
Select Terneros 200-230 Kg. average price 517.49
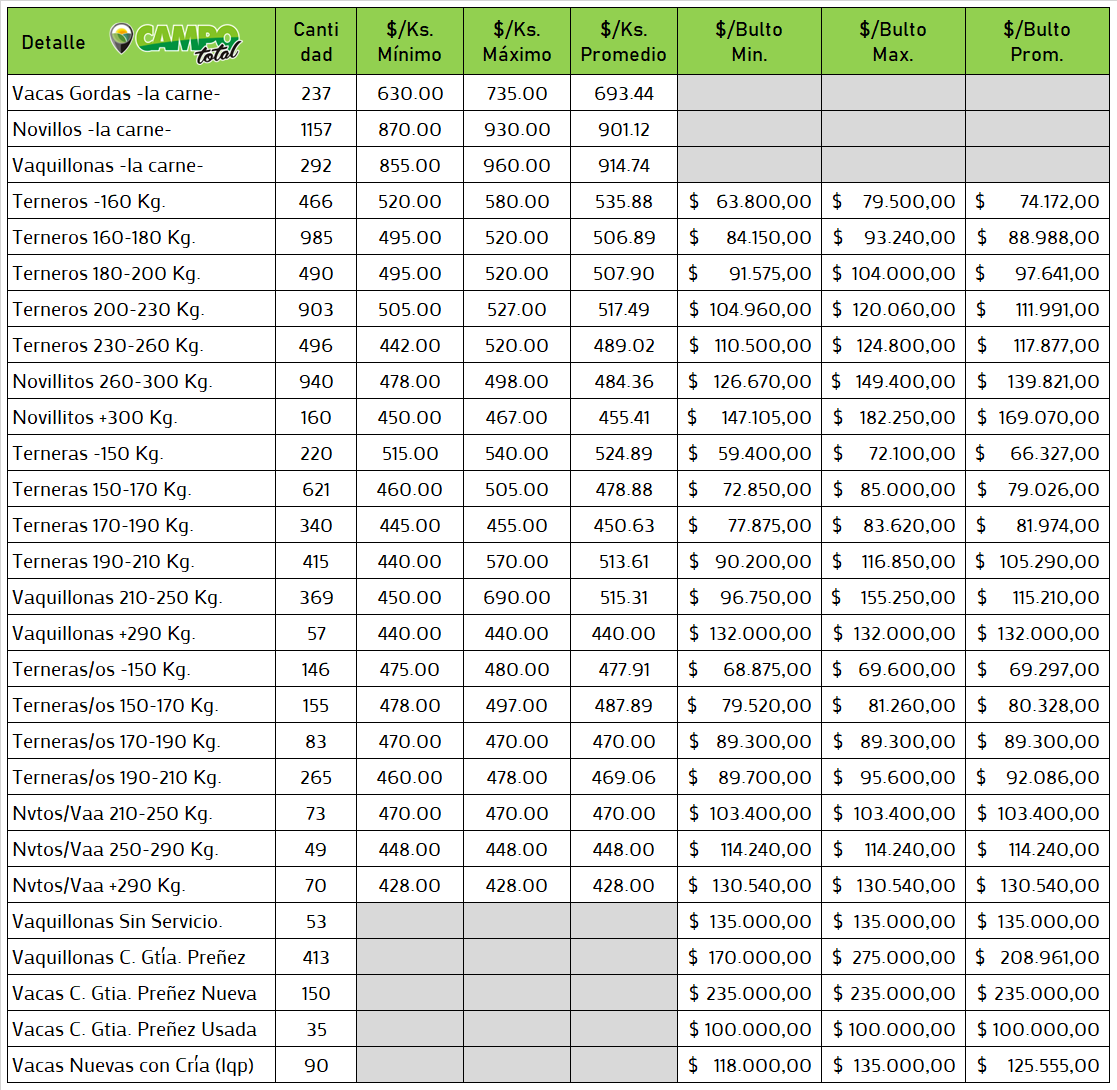[623, 310]
